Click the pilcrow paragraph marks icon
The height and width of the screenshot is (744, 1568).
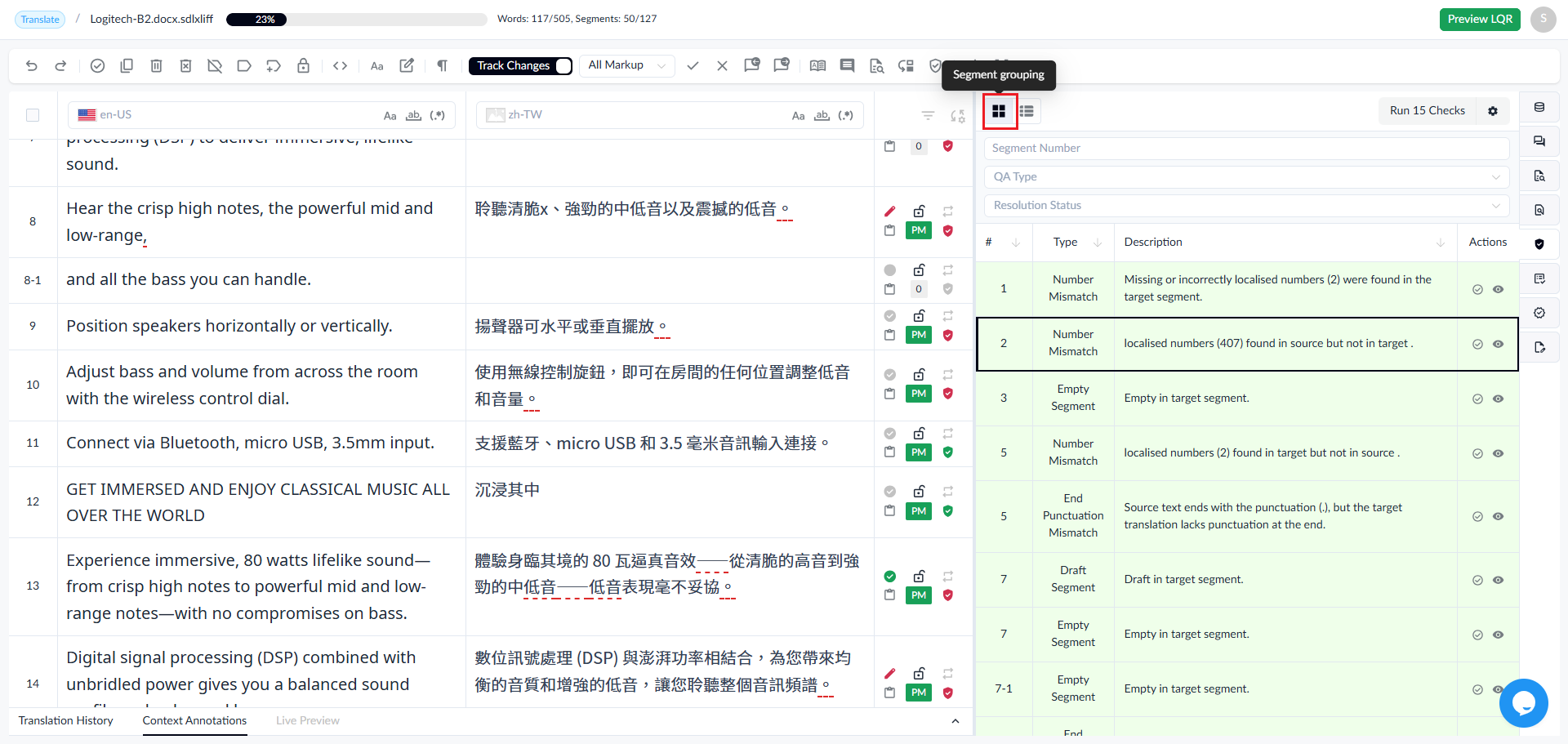coord(442,65)
